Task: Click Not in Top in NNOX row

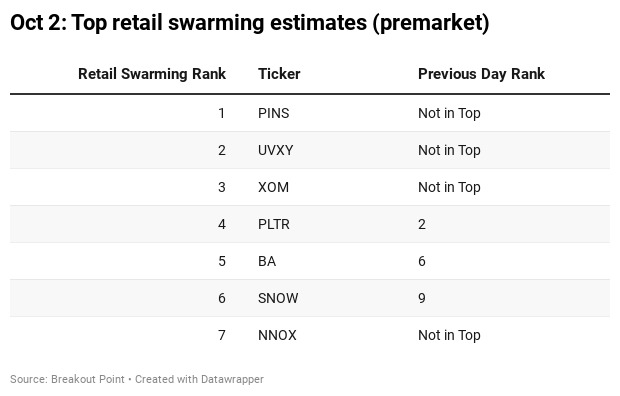Action: point(449,335)
